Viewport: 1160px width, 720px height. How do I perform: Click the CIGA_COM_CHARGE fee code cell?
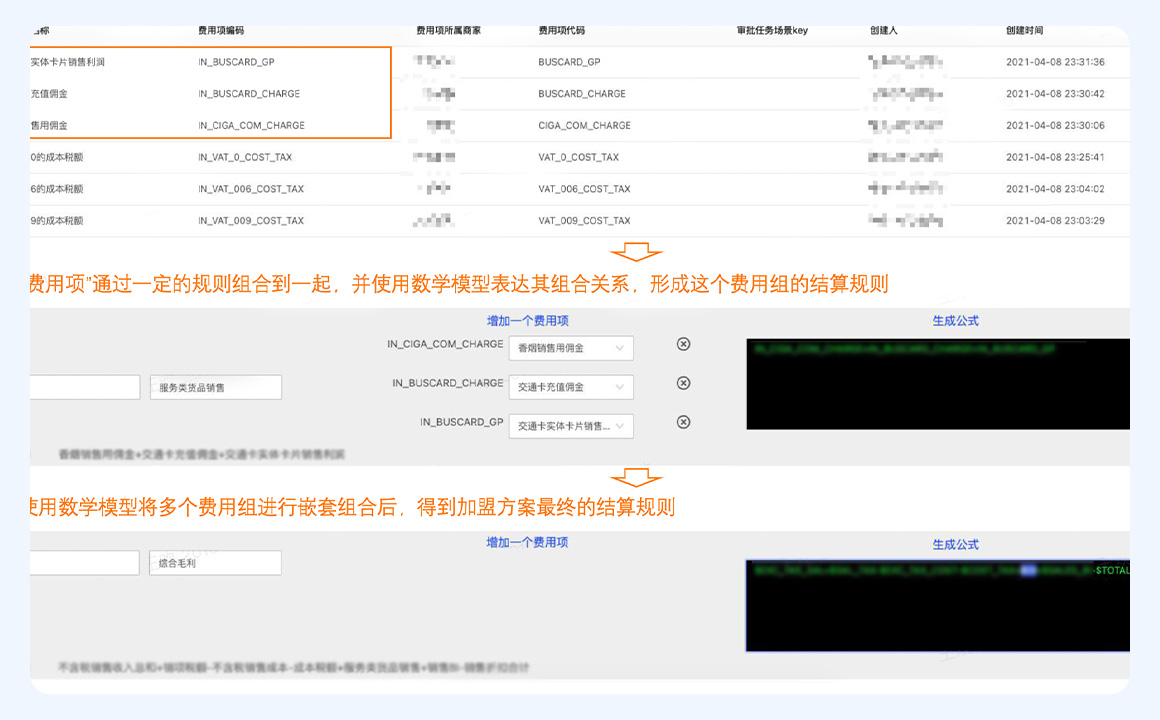point(584,126)
